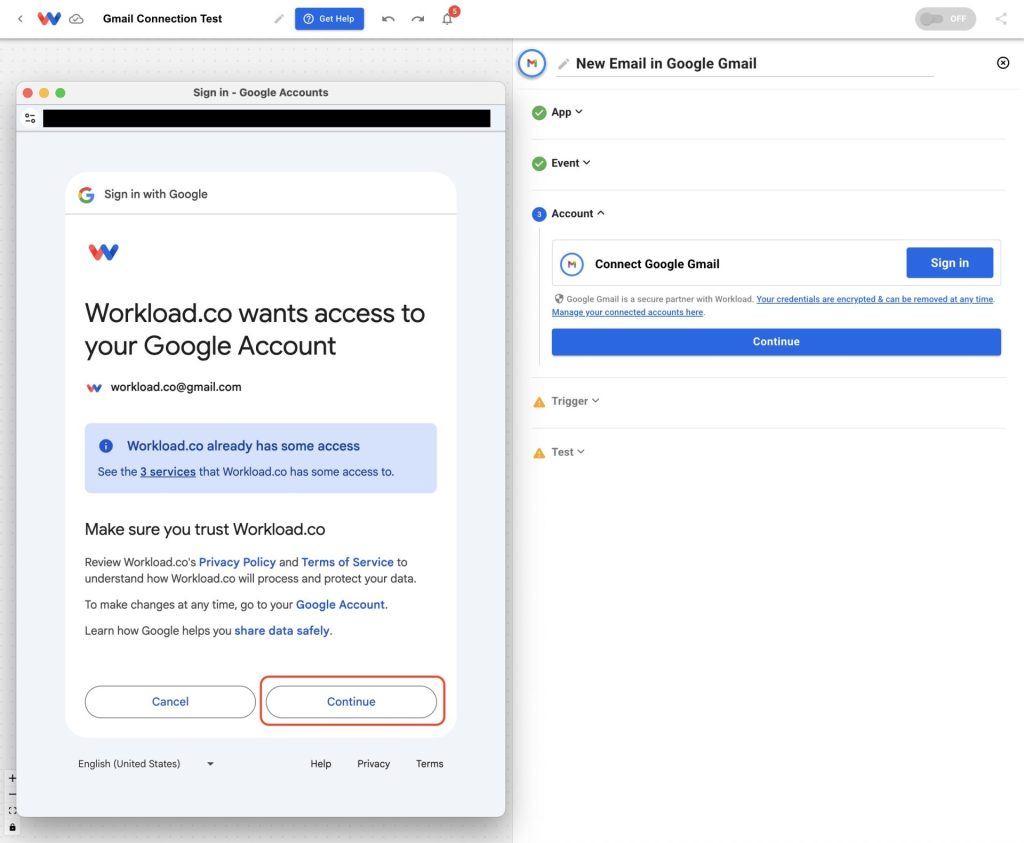The image size is (1024, 843).
Task: Click the share icon in the top bar
Action: coord(1001,19)
